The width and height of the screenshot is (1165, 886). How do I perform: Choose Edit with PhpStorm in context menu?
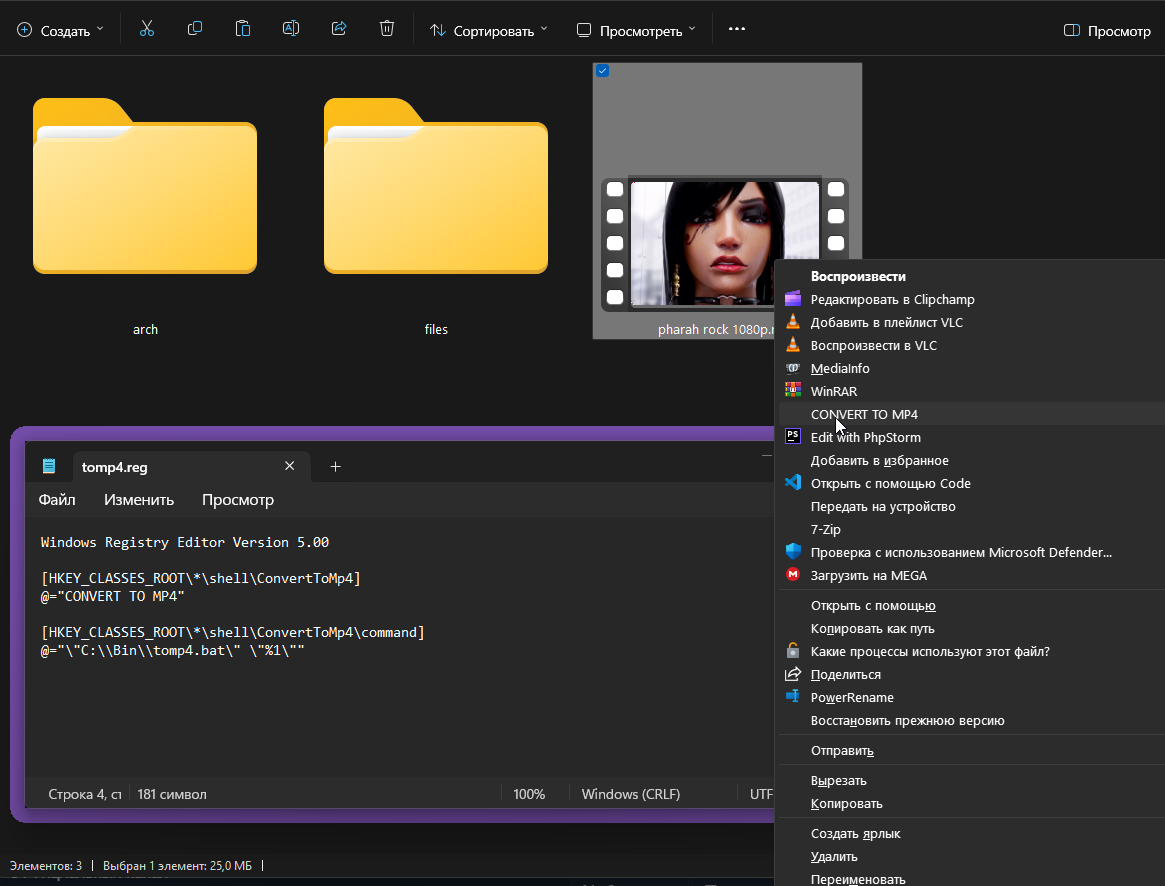pos(865,437)
